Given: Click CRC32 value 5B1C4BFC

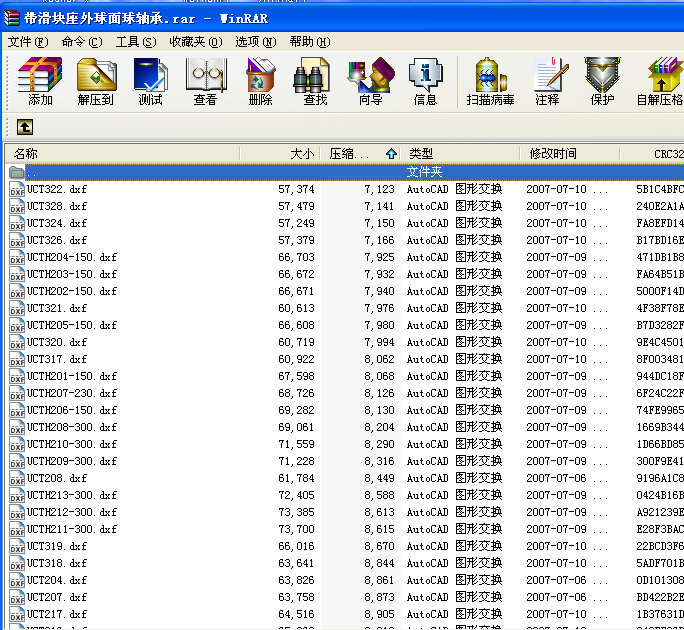Looking at the screenshot, I should point(660,189).
